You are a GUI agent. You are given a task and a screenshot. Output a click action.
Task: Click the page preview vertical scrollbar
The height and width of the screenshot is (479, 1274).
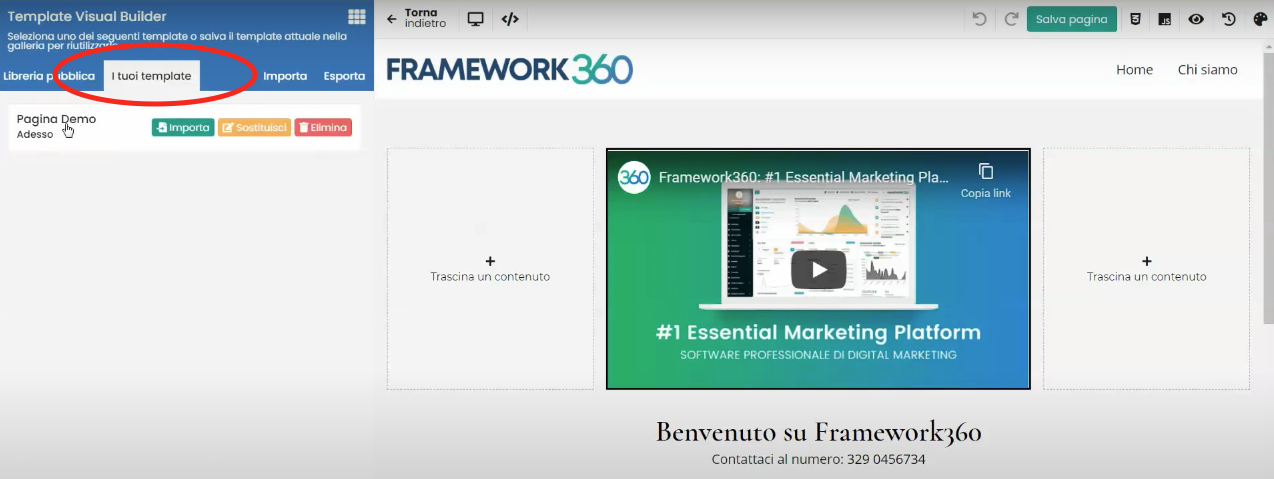tap(1268, 190)
